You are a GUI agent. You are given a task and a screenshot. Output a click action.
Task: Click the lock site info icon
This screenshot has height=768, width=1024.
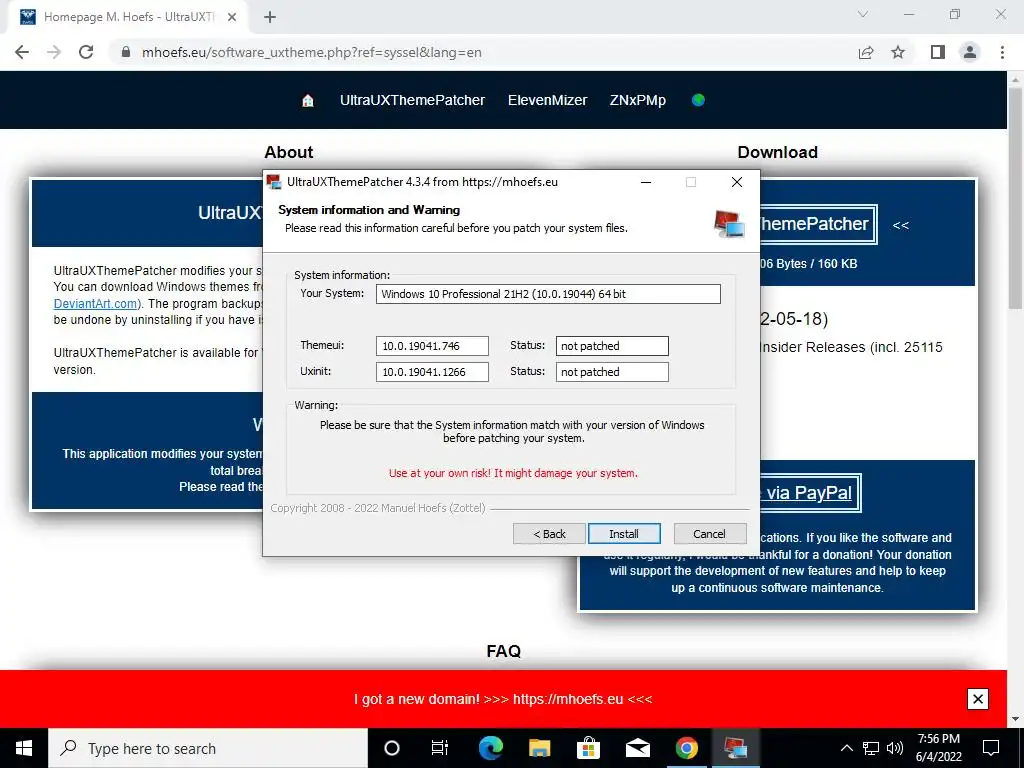pos(126,52)
